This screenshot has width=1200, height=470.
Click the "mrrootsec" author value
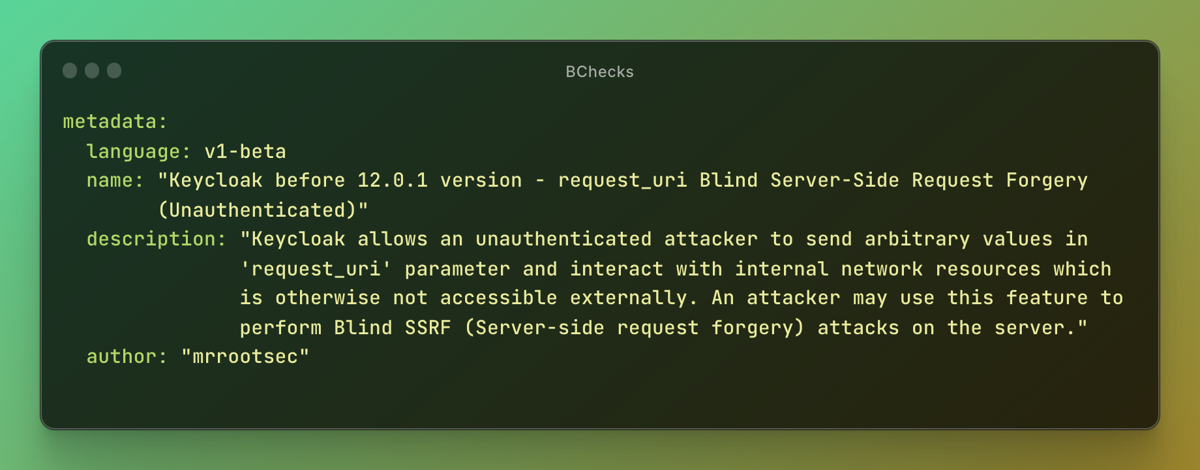[x=245, y=357]
